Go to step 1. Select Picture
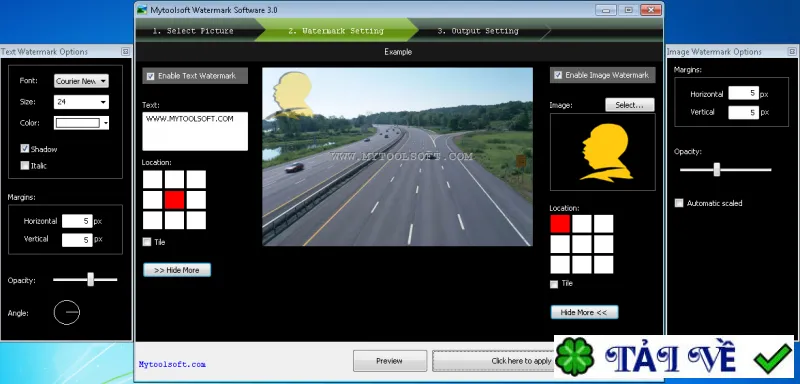 pyautogui.click(x=193, y=31)
